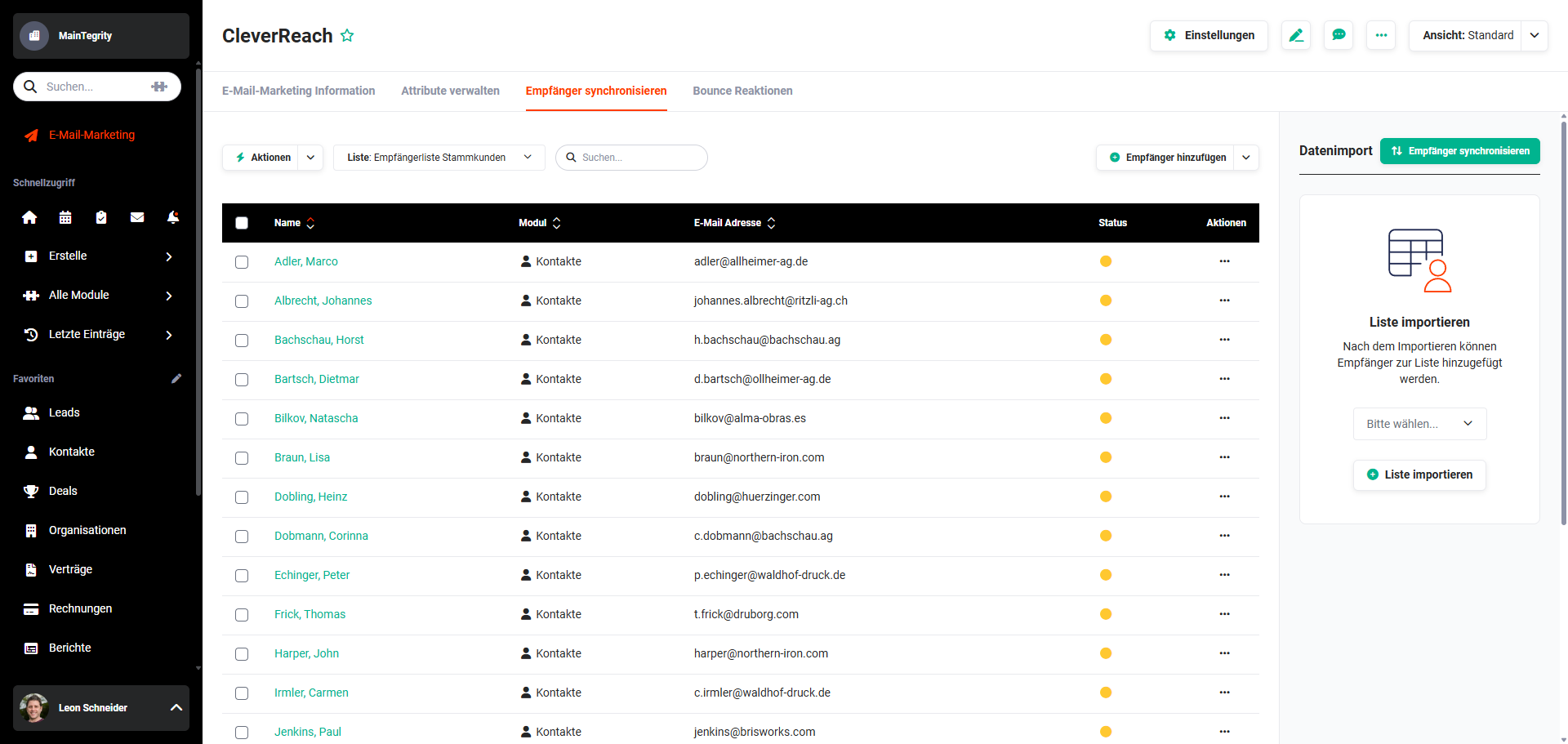The height and width of the screenshot is (744, 1568).
Task: Click the Einstellungen button
Action: (x=1209, y=35)
